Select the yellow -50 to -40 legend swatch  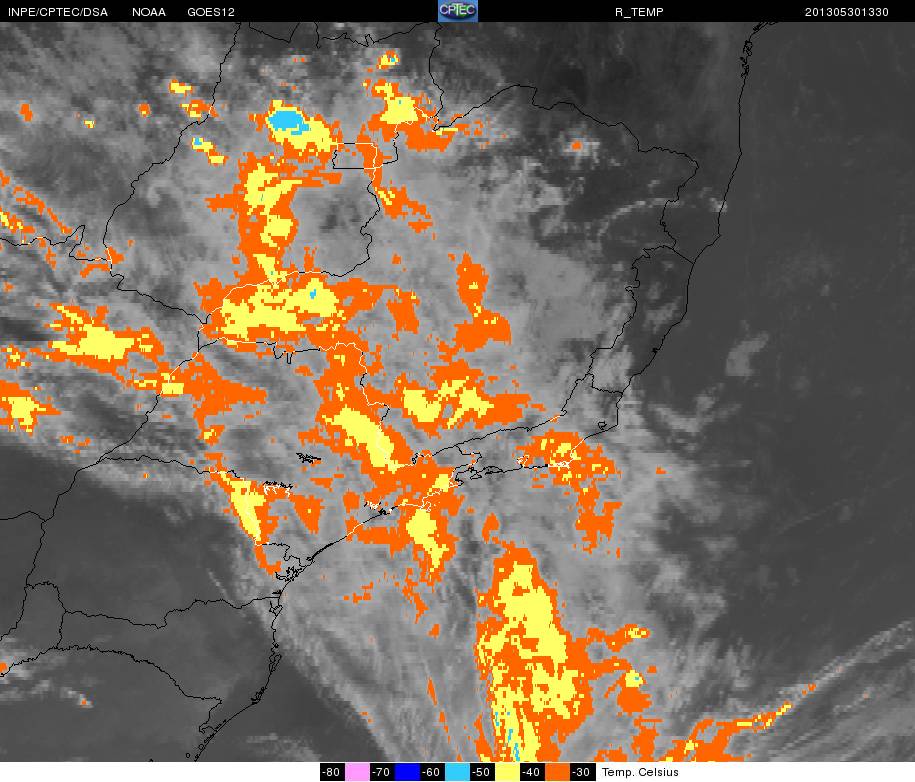click(x=507, y=772)
